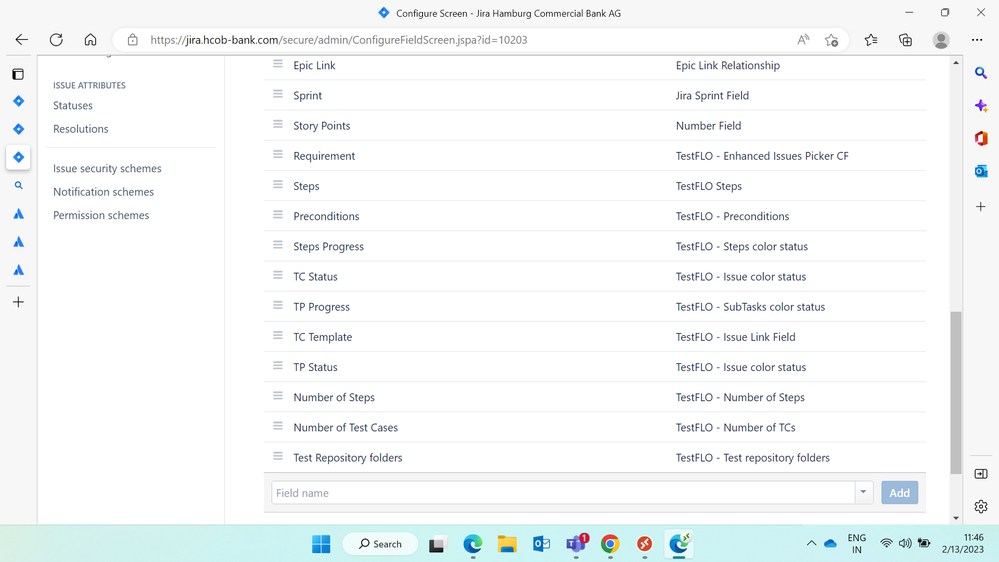Screen dimensions: 999x562
Task: Switch to the second Jira diamond vertical tab
Action: point(18,129)
